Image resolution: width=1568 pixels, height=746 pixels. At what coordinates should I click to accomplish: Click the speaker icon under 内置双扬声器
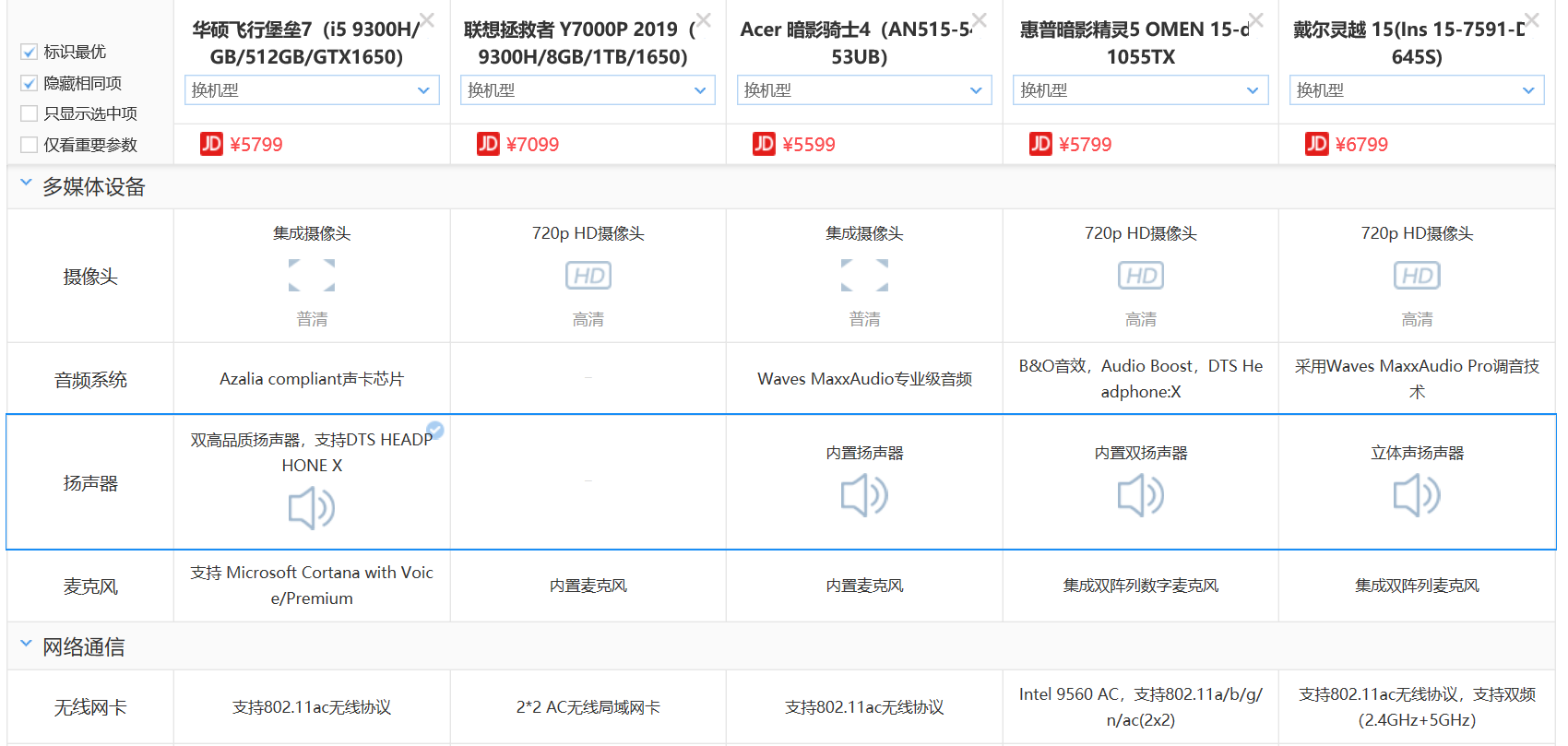pos(1140,495)
